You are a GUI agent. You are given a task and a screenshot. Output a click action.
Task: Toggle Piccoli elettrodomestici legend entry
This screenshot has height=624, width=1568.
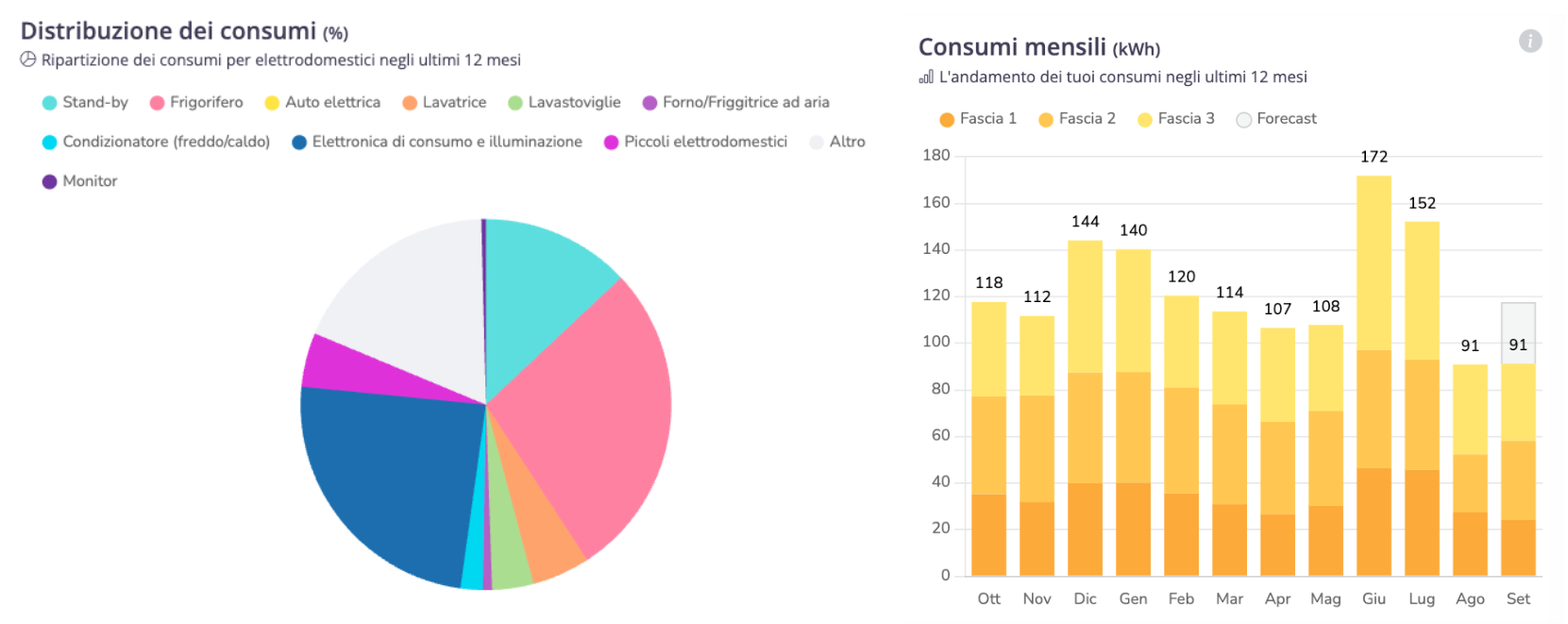pyautogui.click(x=695, y=142)
